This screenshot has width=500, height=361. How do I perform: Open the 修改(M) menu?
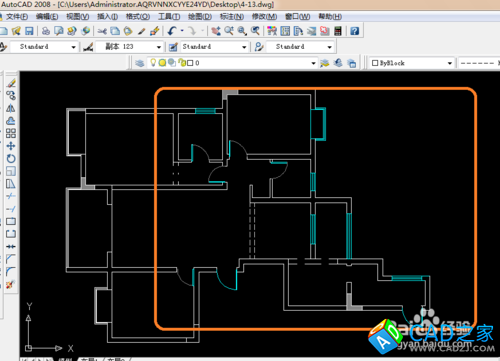(264, 17)
